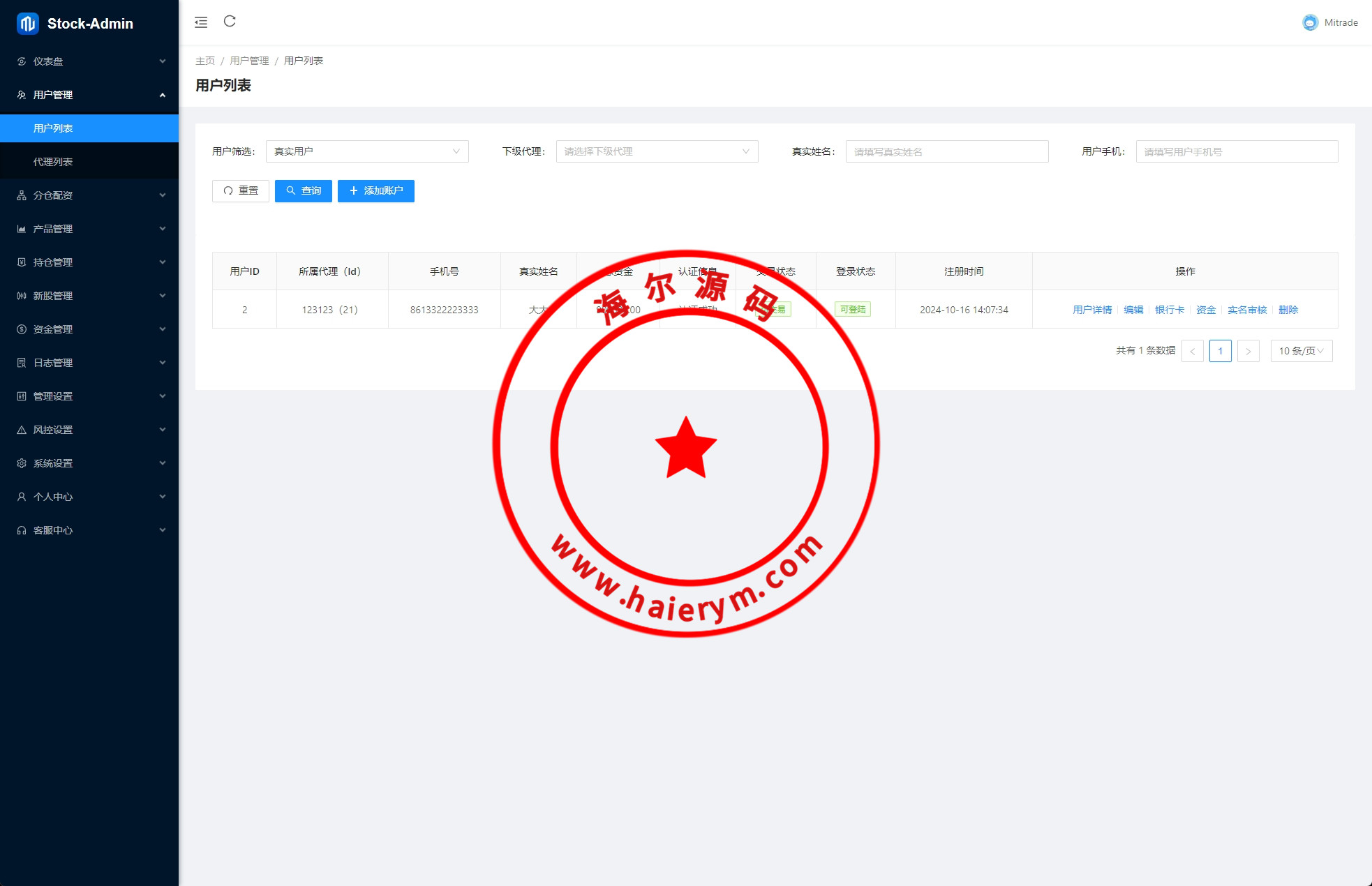Click the Stock-Admin logo icon
The width and height of the screenshot is (1372, 886).
pos(27,23)
